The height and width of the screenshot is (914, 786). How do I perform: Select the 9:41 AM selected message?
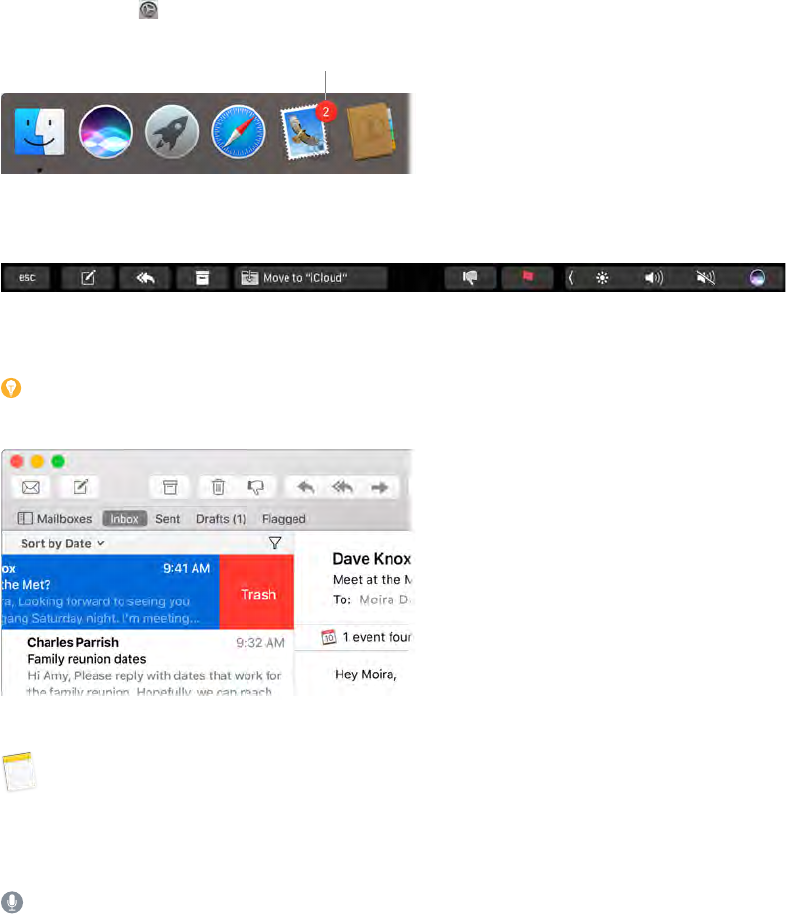click(110, 592)
